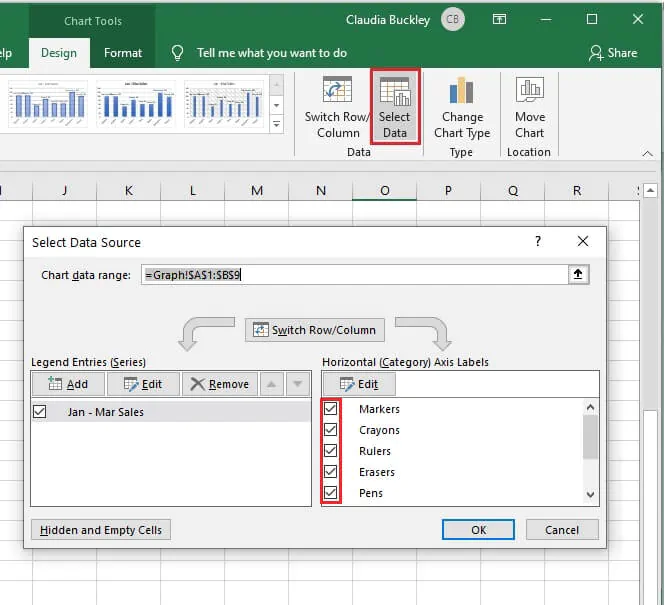Image resolution: width=665 pixels, height=605 pixels.
Task: Open the Design tab
Action: [x=59, y=53]
